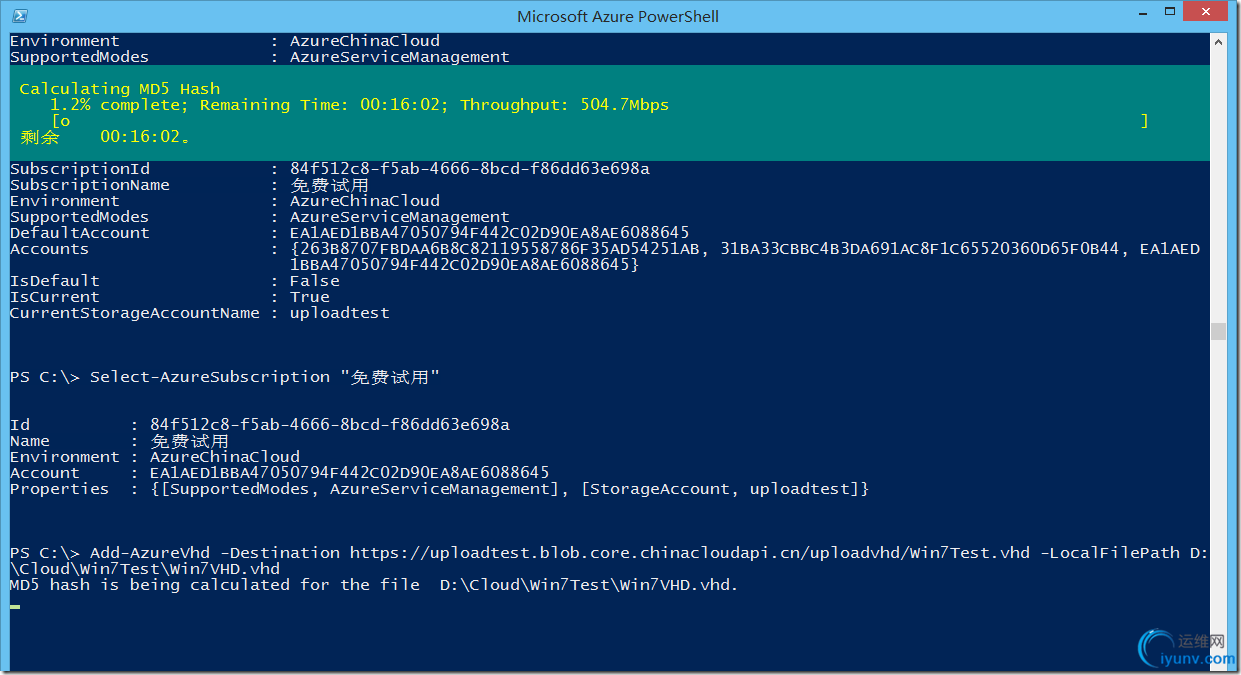Click the SubscriptionId GUID value
Image resolution: width=1241 pixels, height=675 pixels.
coord(470,169)
